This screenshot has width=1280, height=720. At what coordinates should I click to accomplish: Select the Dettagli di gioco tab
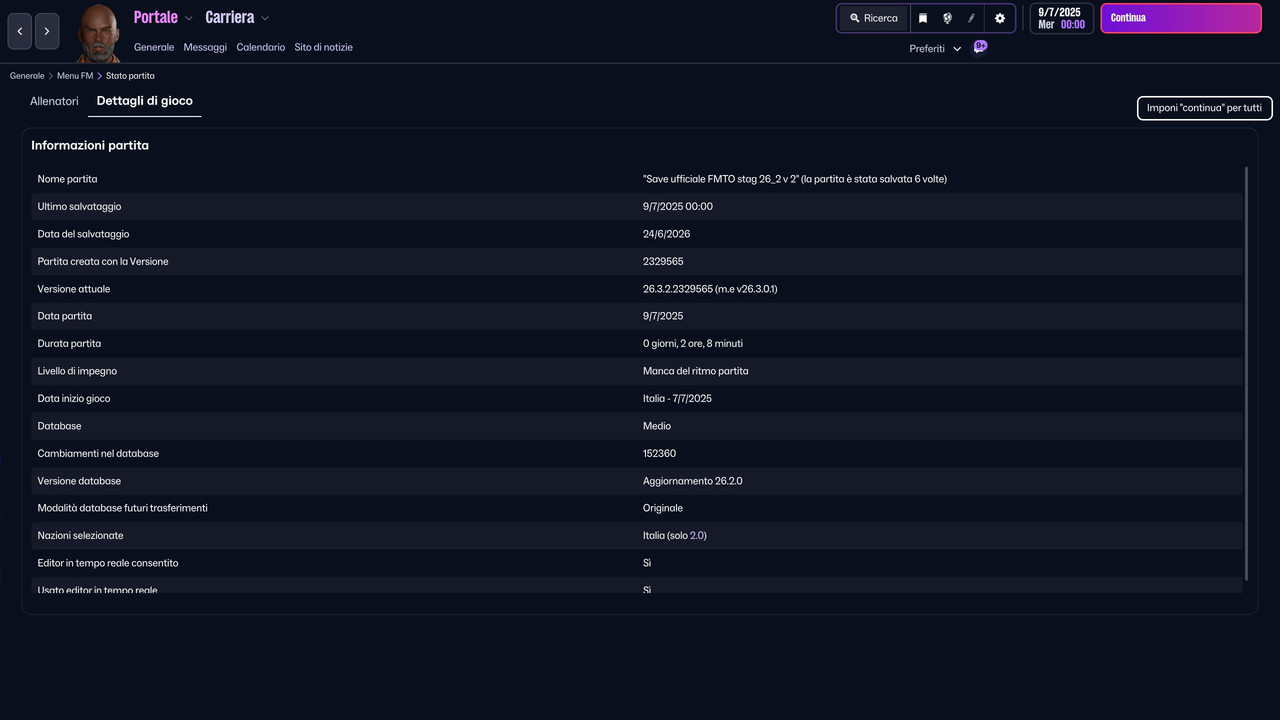(145, 101)
